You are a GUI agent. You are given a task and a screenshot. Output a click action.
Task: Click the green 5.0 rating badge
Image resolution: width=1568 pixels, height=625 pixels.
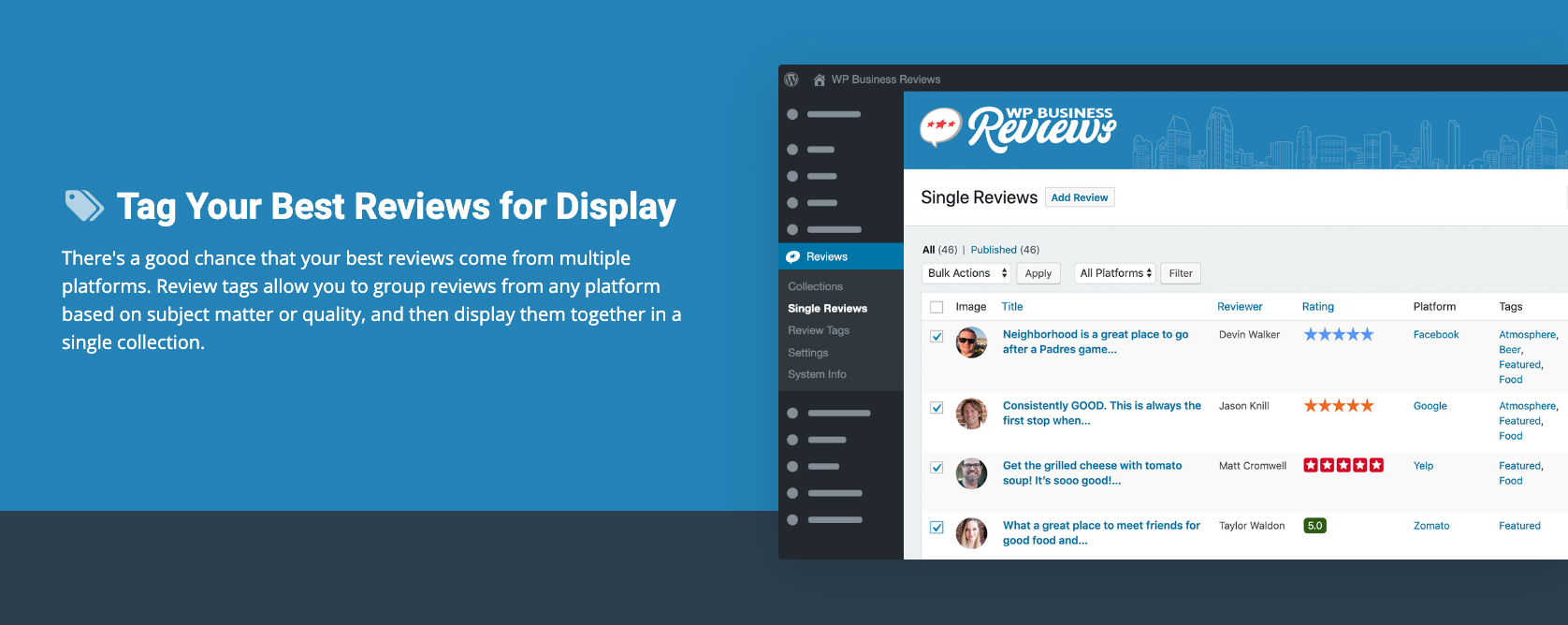point(1315,526)
